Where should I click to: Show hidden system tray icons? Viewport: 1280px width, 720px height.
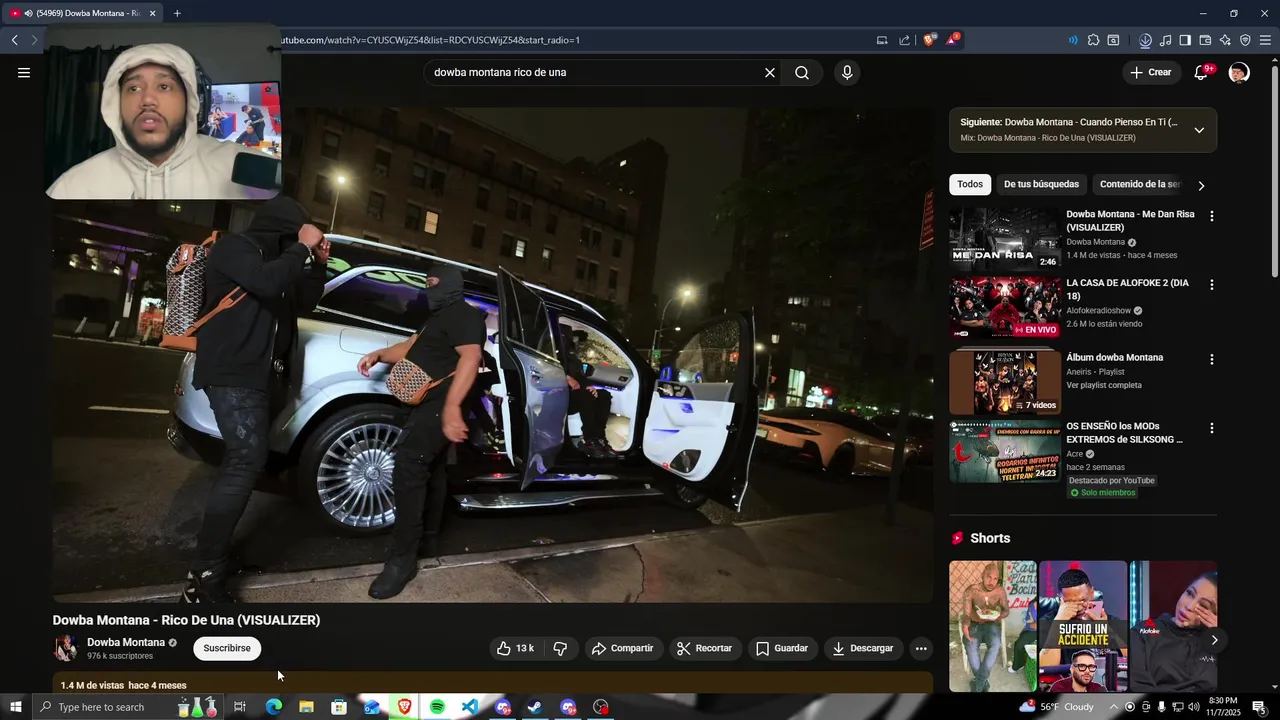coord(1113,707)
